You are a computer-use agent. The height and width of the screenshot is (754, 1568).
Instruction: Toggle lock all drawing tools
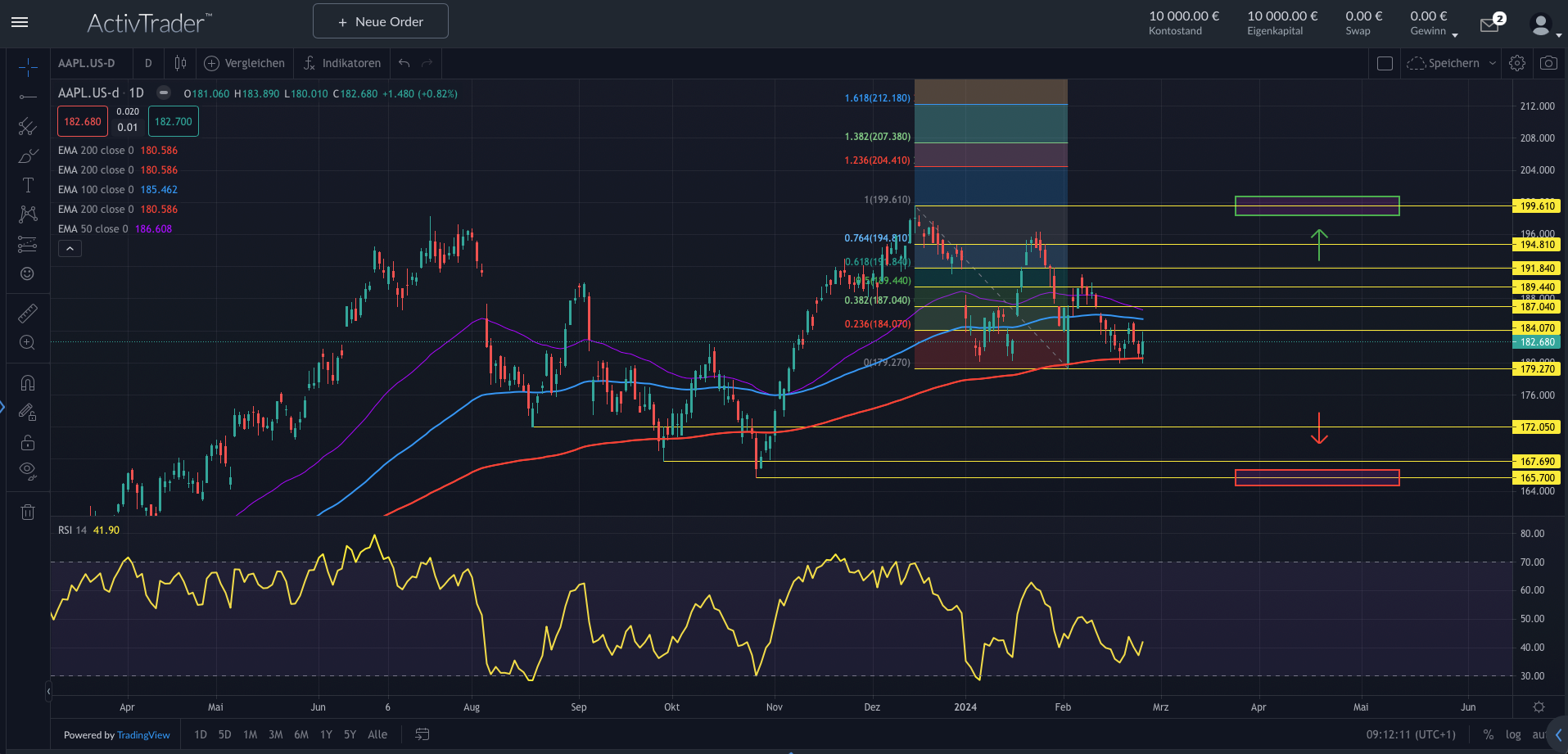click(x=27, y=442)
